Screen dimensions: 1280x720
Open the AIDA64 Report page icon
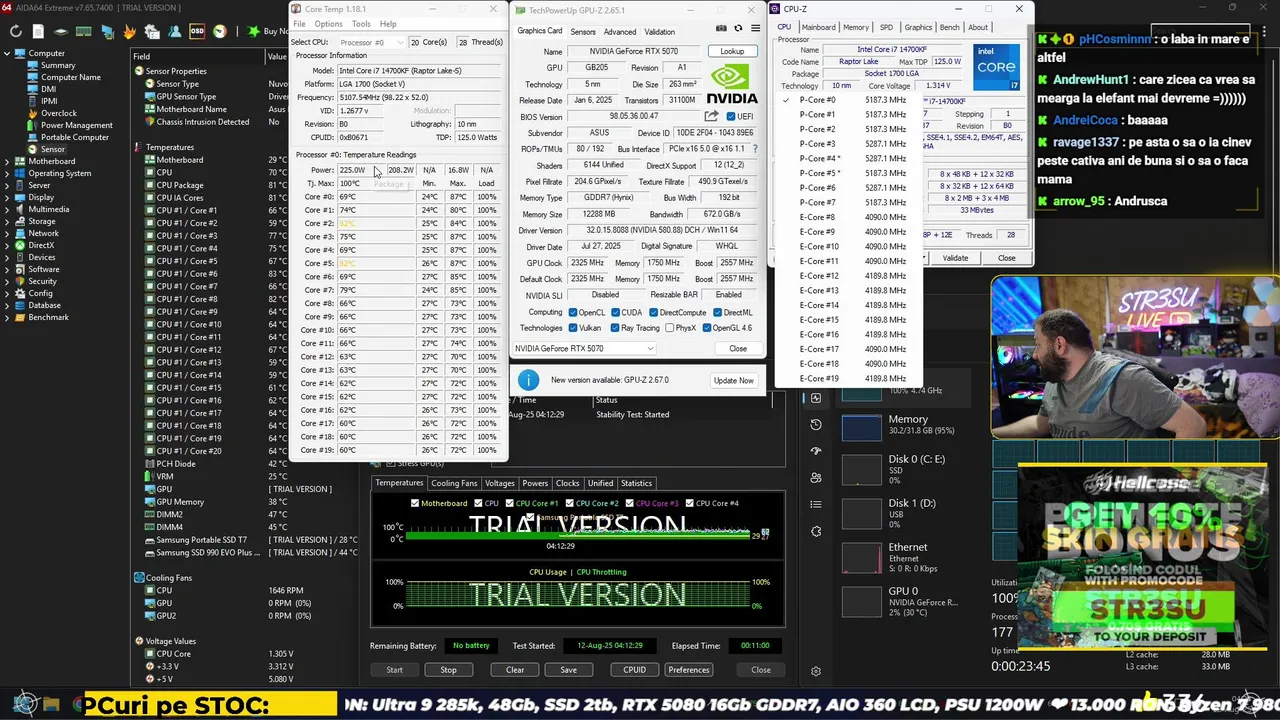click(39, 31)
